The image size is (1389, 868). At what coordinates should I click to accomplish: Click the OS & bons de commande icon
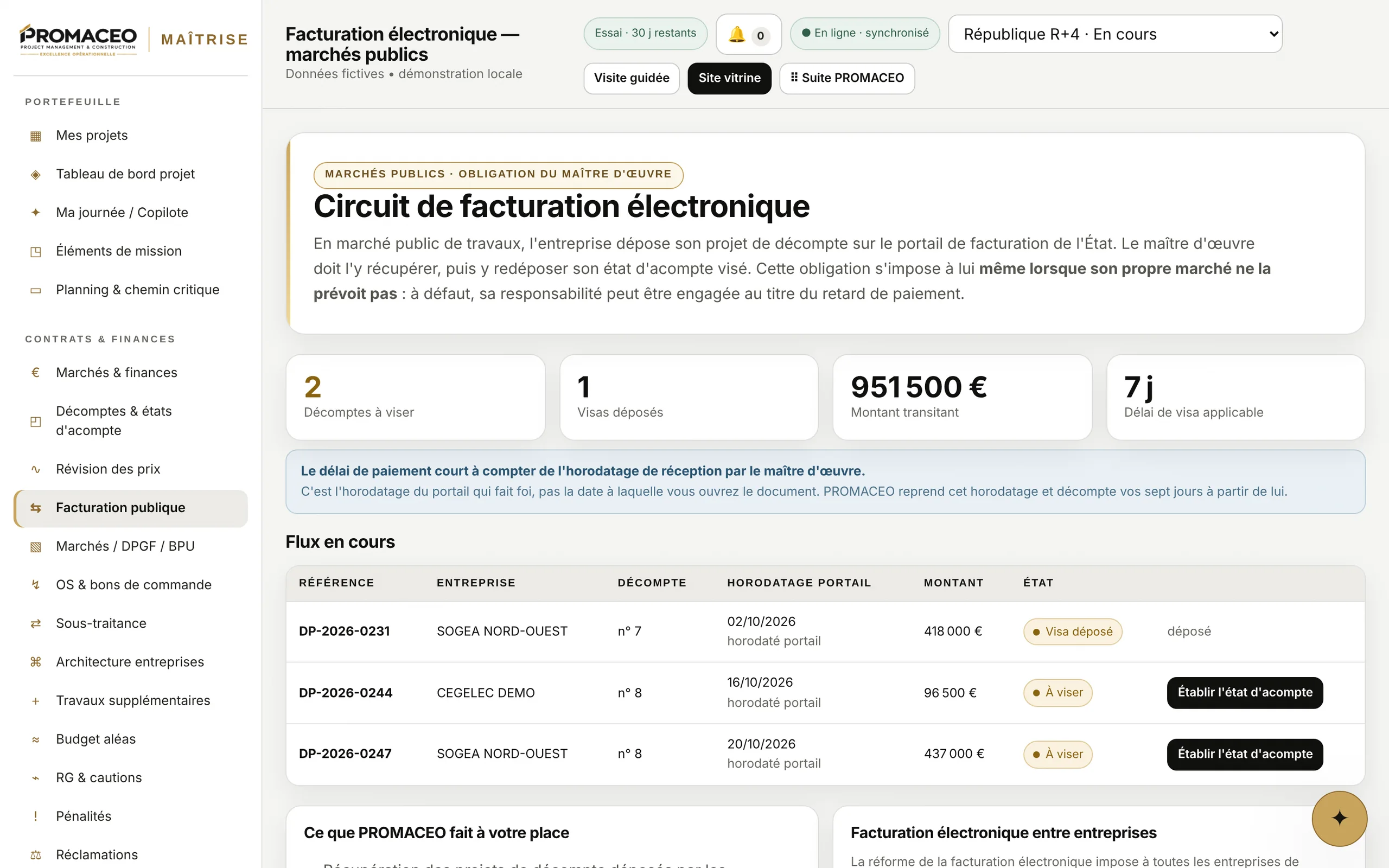(x=36, y=585)
